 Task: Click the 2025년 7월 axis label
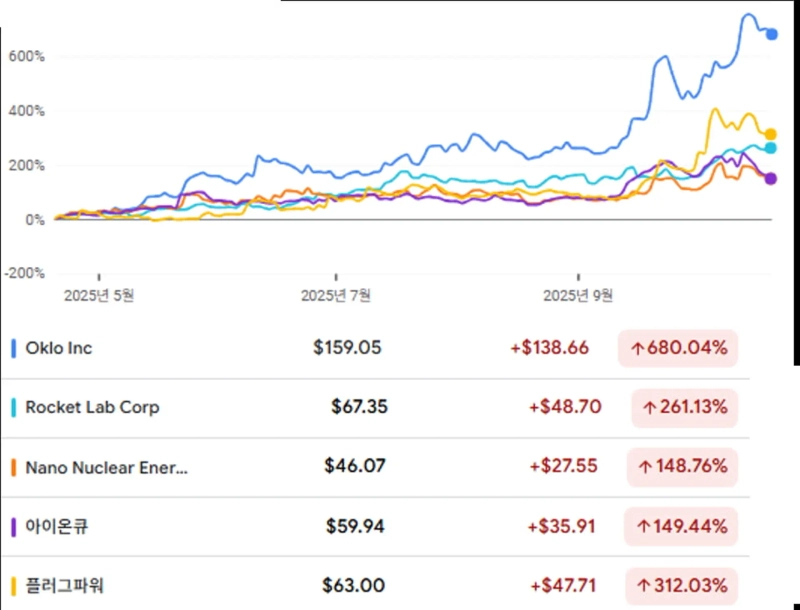coord(336,295)
